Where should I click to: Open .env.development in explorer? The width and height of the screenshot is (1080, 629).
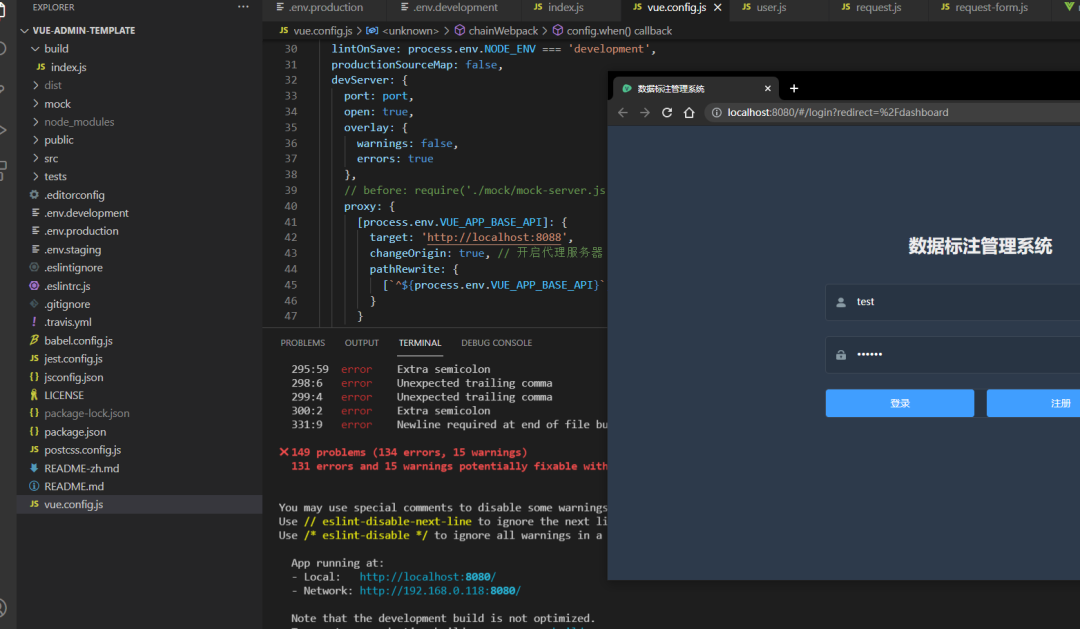click(x=86, y=213)
